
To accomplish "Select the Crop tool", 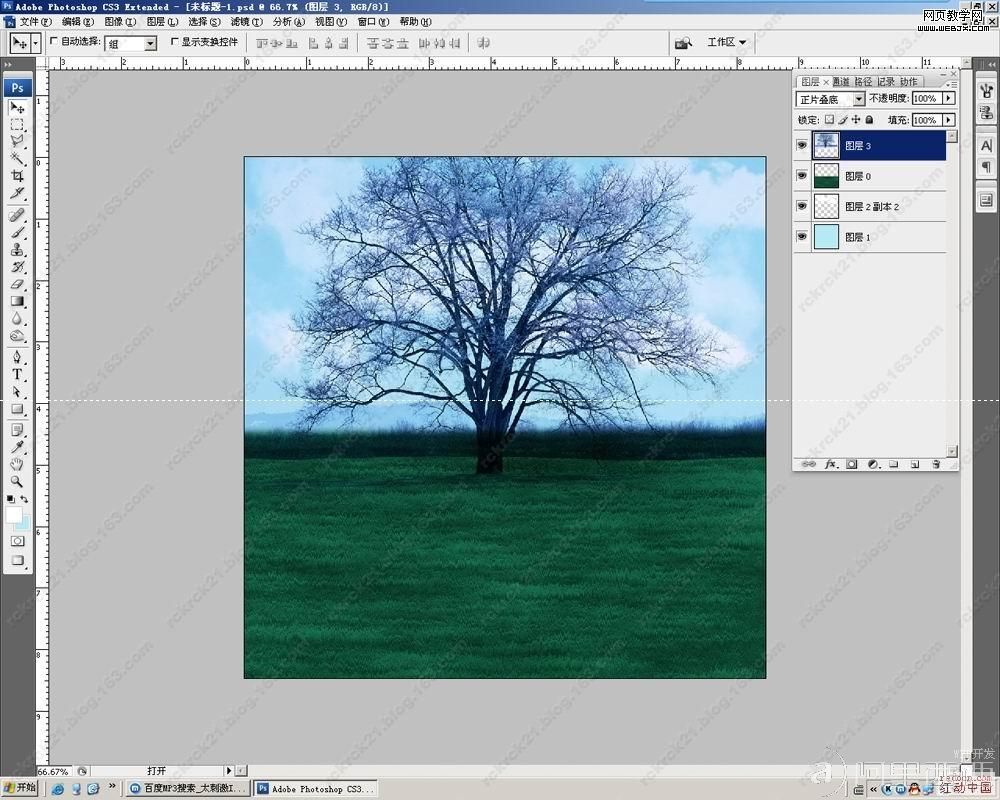I will click(x=17, y=175).
